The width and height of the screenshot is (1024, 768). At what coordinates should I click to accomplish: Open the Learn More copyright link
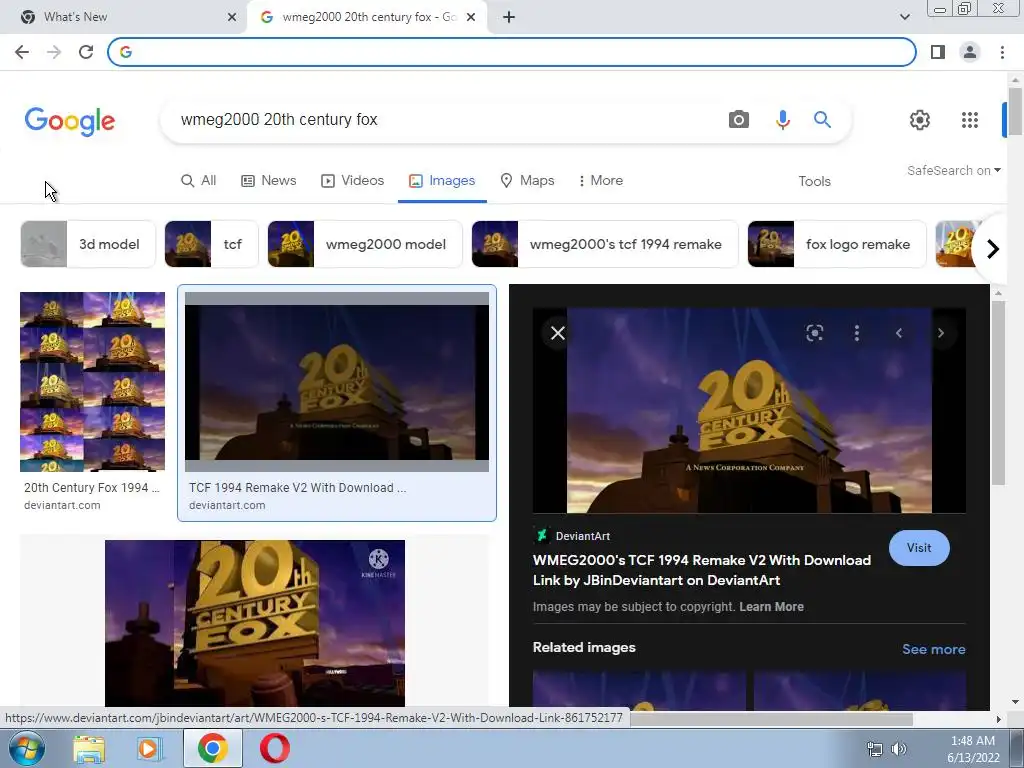click(x=771, y=607)
